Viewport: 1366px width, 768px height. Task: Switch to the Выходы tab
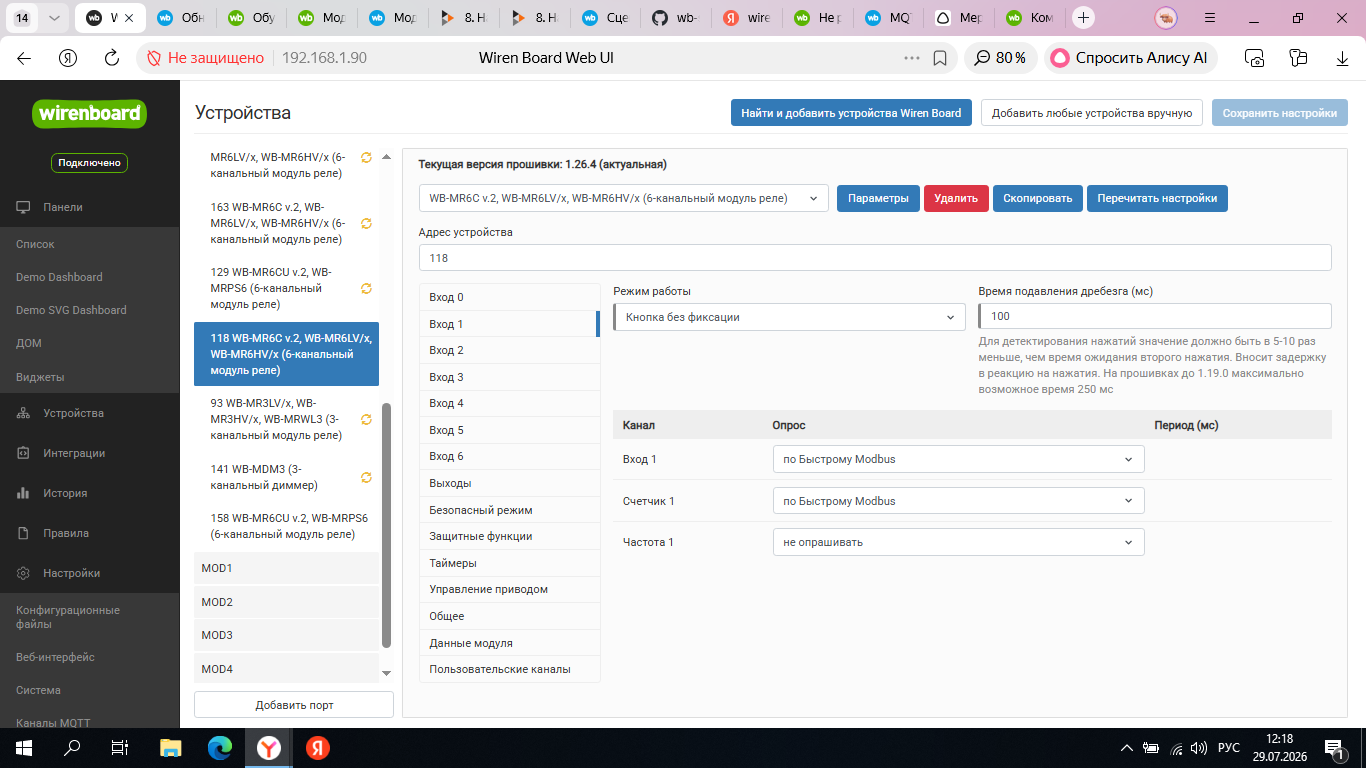(x=509, y=483)
